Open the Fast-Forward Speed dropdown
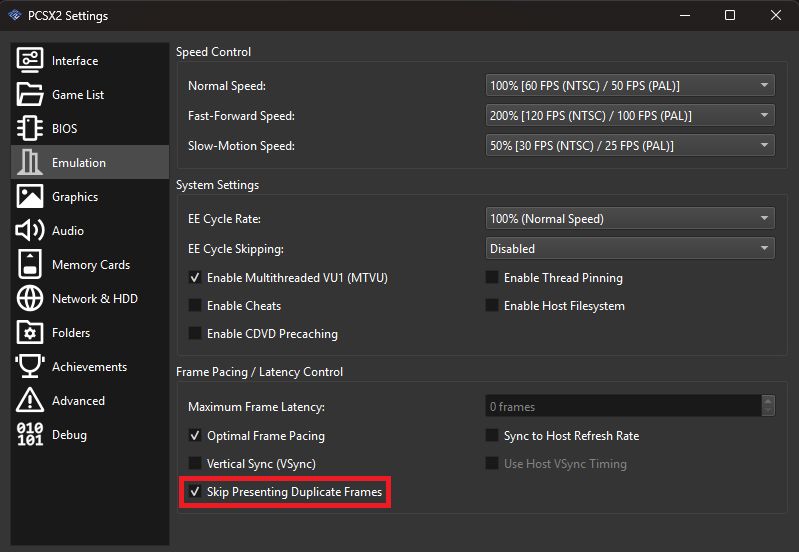Viewport: 799px width, 552px height. (630, 116)
